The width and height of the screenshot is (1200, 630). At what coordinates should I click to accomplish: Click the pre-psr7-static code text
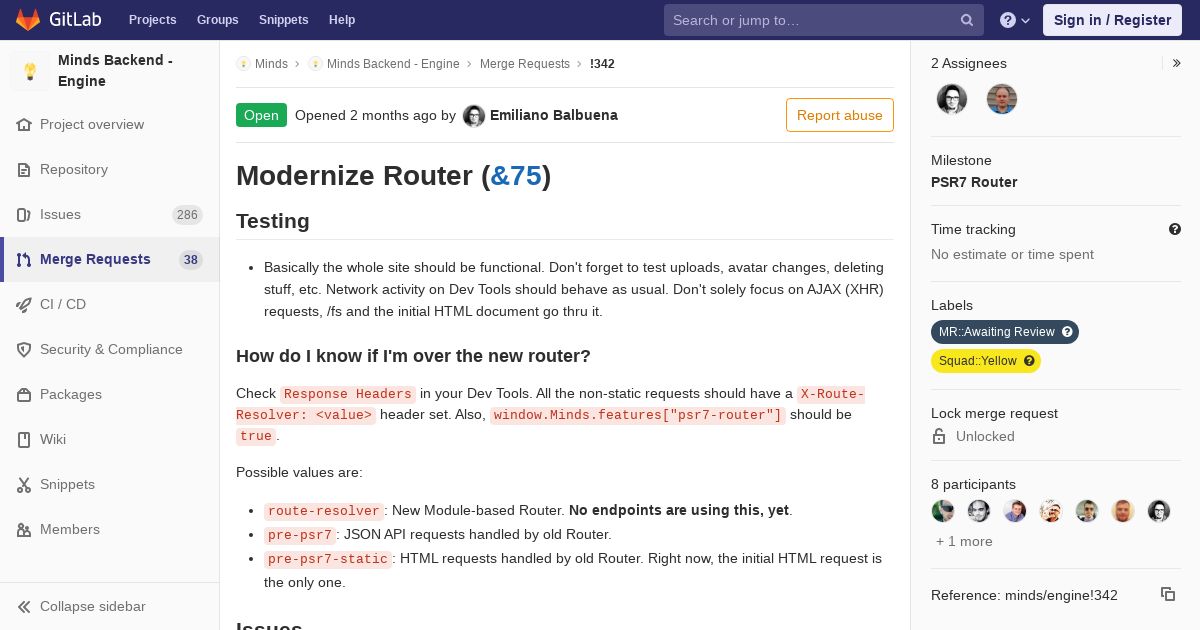pyautogui.click(x=328, y=559)
